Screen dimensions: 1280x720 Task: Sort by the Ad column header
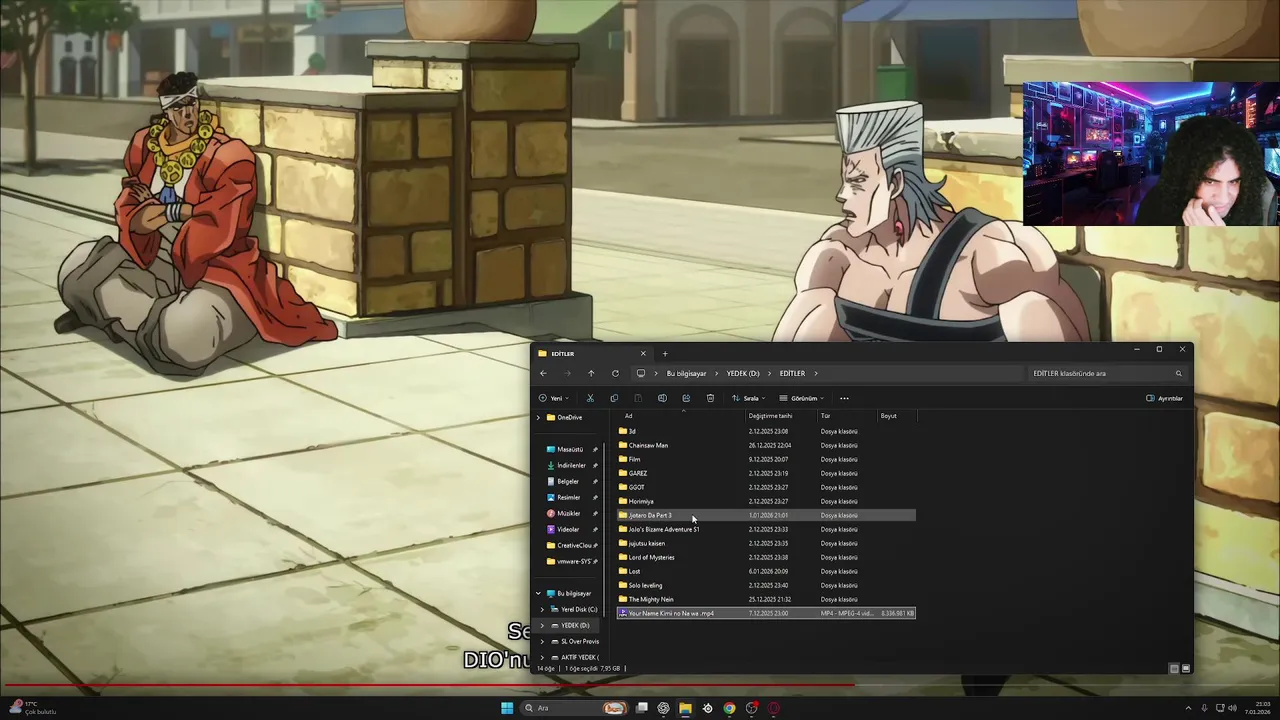click(x=683, y=416)
